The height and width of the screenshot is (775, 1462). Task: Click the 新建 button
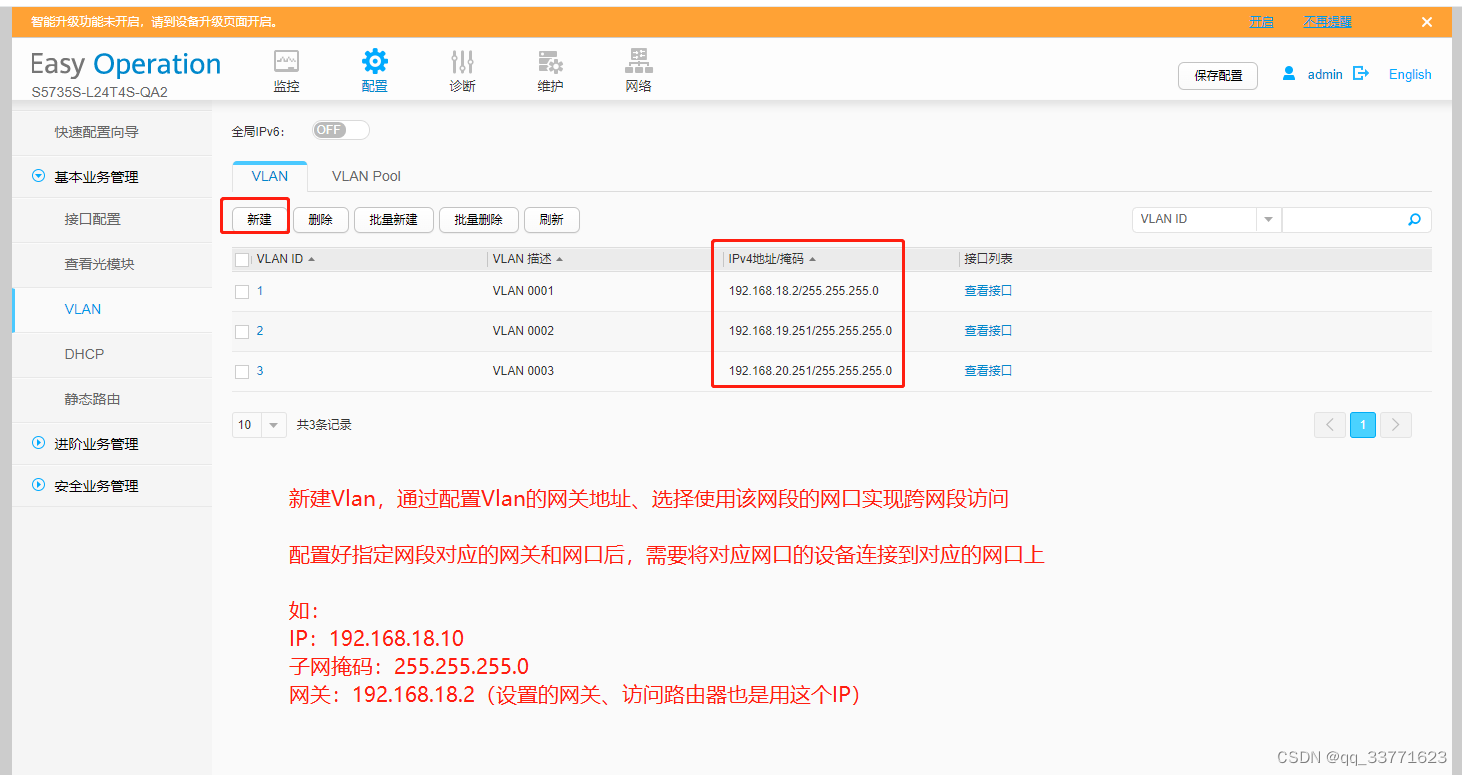pyautogui.click(x=259, y=220)
